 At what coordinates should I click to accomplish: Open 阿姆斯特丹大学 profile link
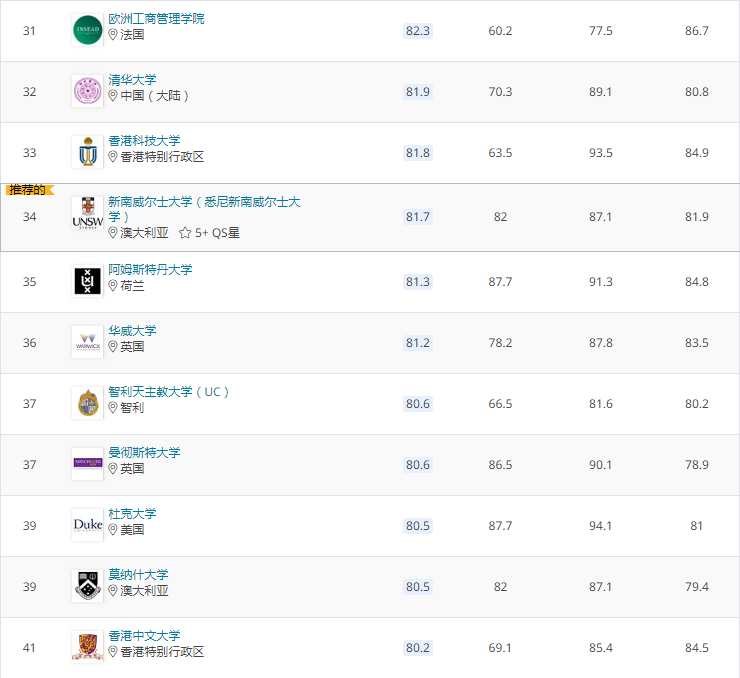pos(150,270)
